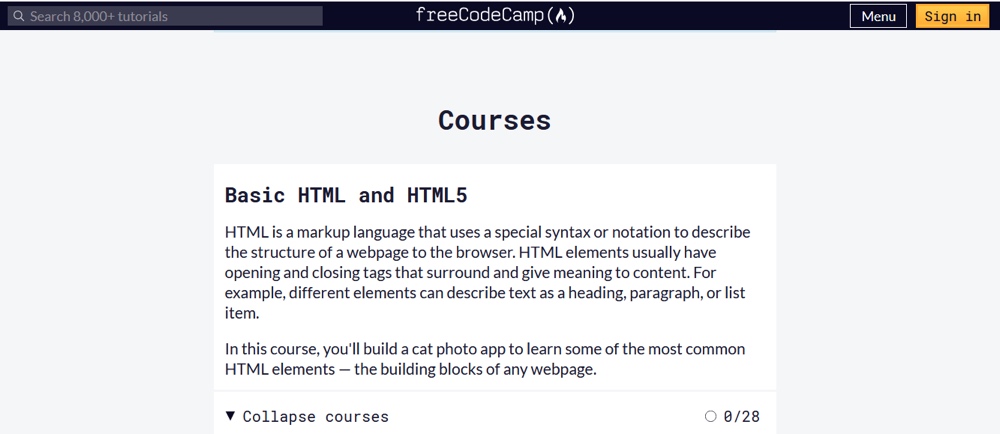Click the black collapse triangle arrow

click(x=231, y=416)
